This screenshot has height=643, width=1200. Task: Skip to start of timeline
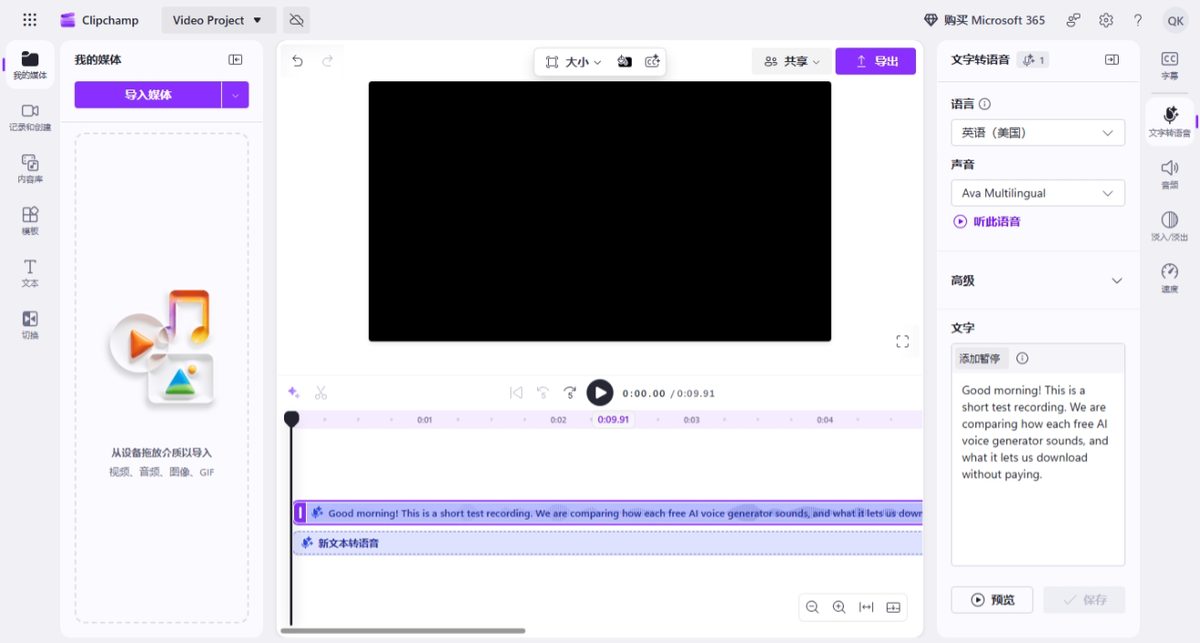(516, 393)
